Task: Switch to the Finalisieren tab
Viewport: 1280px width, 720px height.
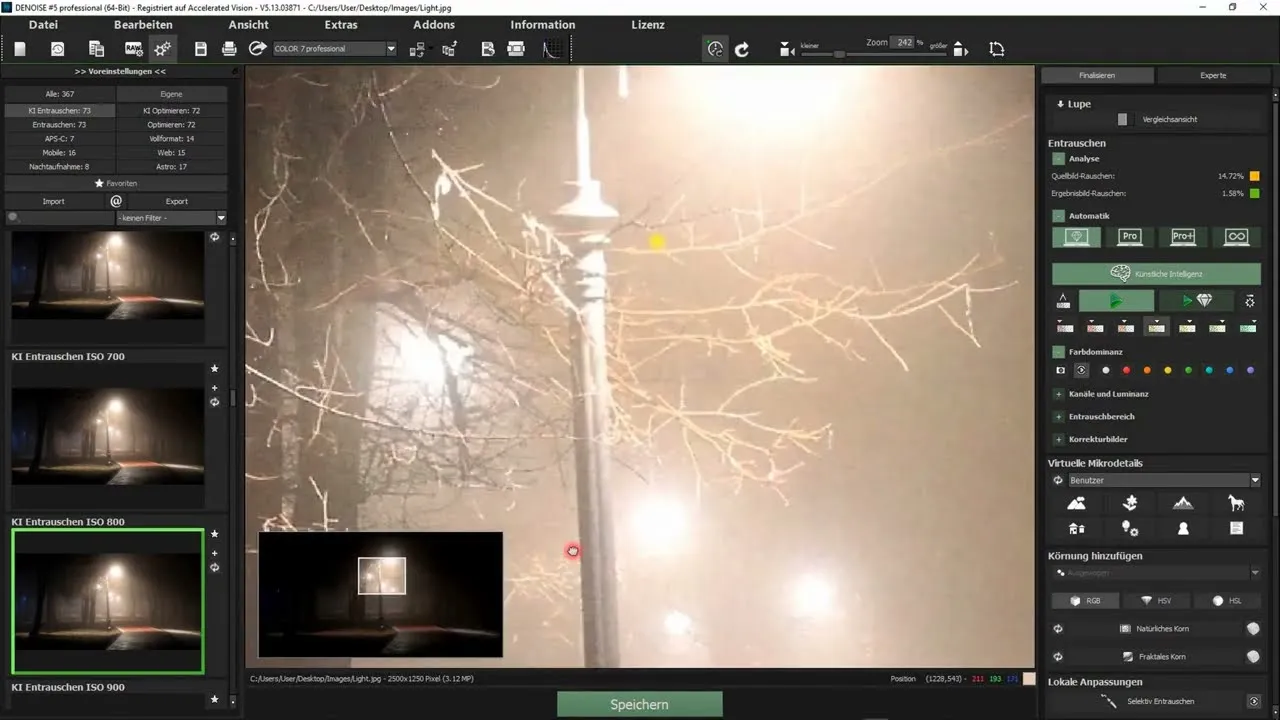Action: click(1097, 75)
